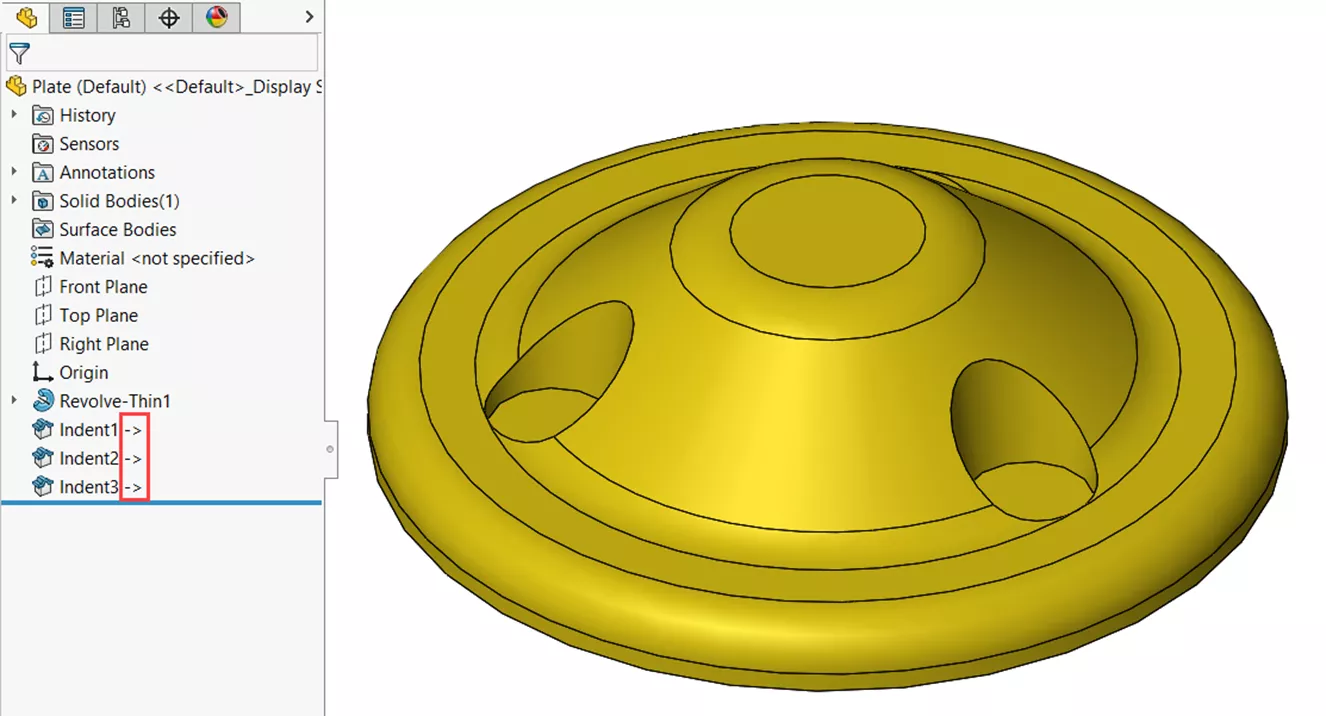Select Right Plane in tree
The width and height of the screenshot is (1326, 716).
tap(104, 344)
